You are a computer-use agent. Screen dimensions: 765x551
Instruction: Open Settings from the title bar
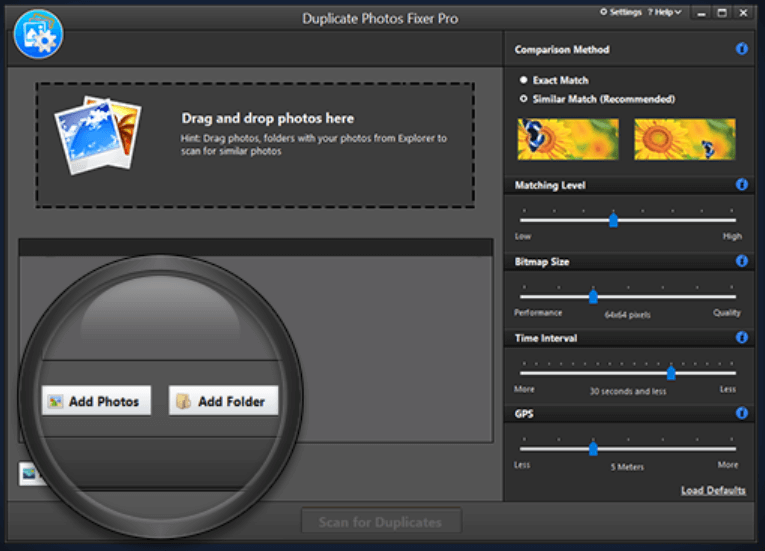[620, 12]
